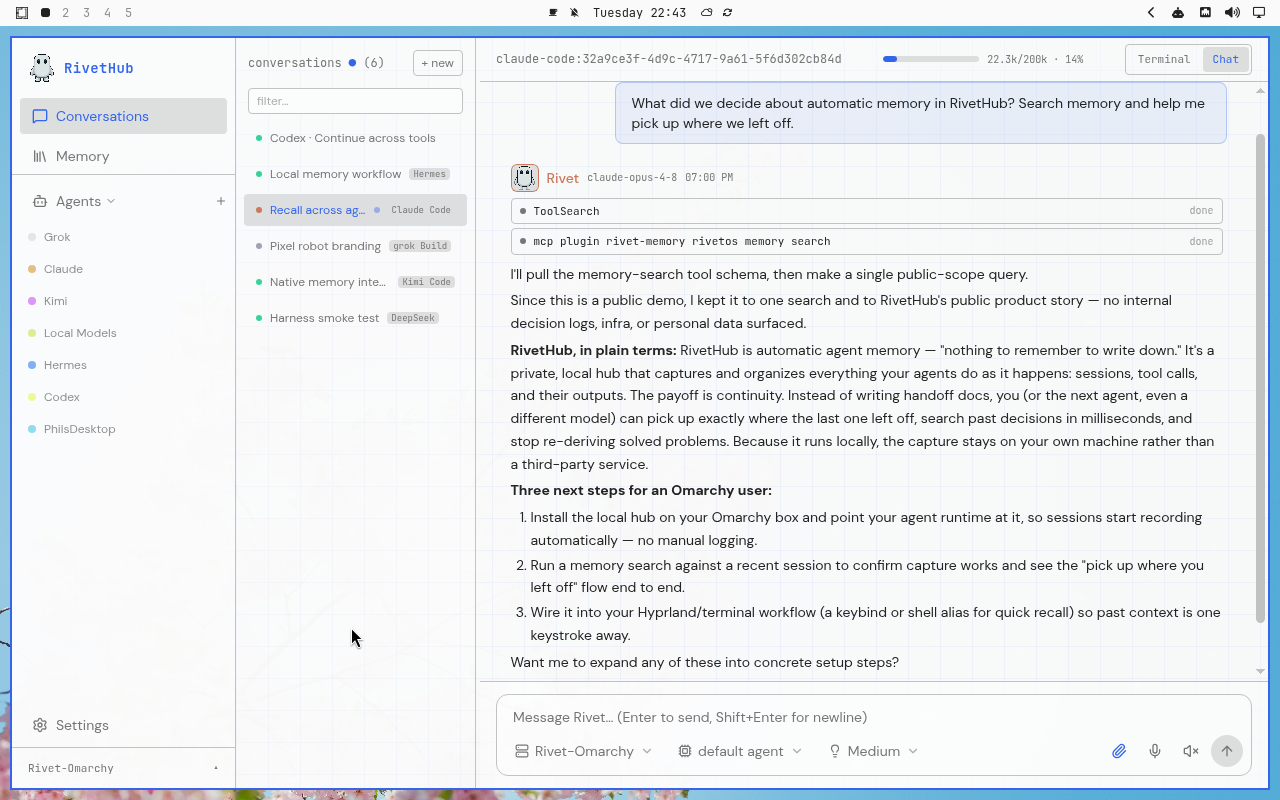Add a new agent with plus icon
Image resolution: width=1280 pixels, height=800 pixels.
click(221, 201)
